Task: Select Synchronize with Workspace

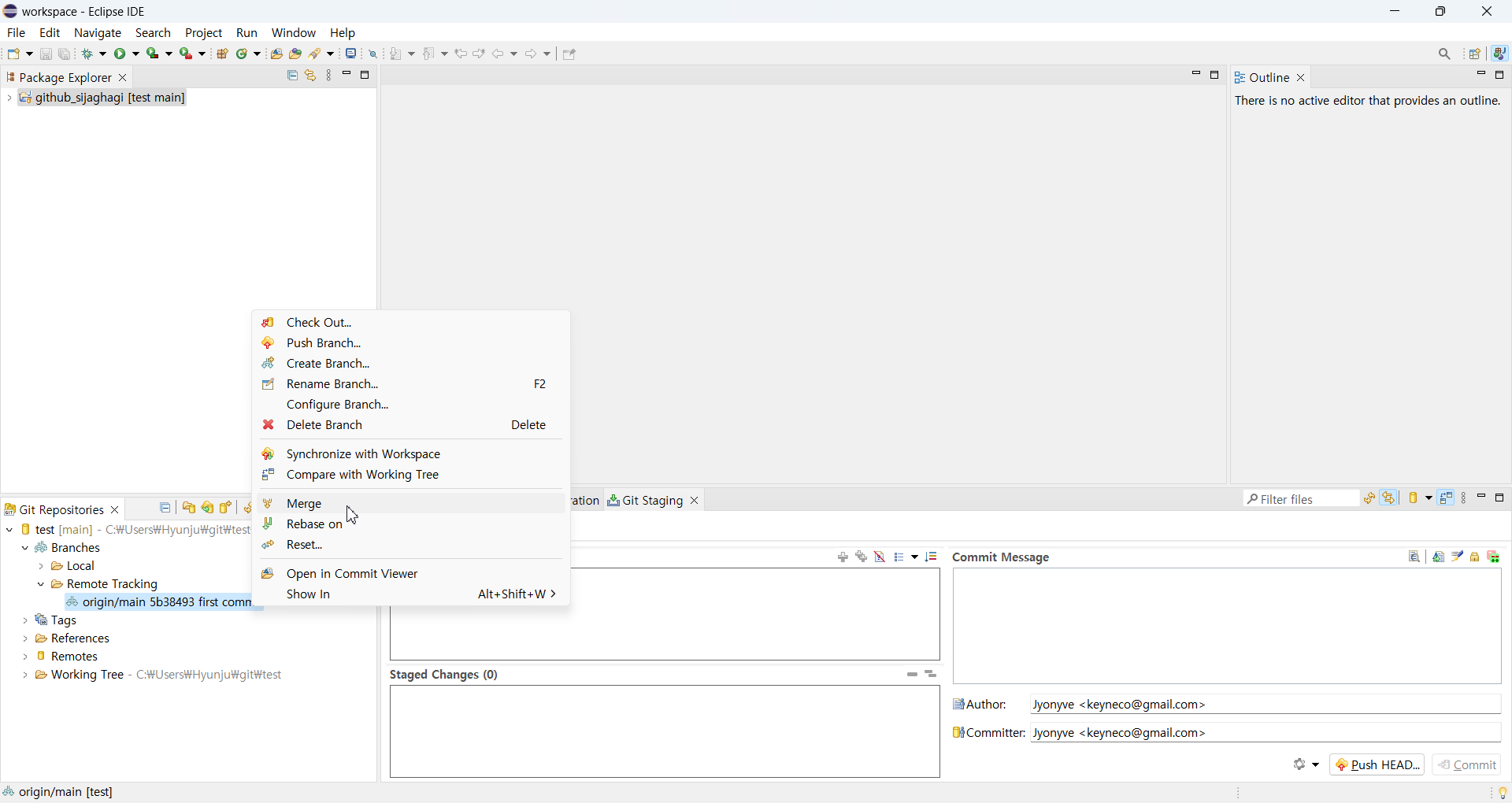Action: point(411,454)
